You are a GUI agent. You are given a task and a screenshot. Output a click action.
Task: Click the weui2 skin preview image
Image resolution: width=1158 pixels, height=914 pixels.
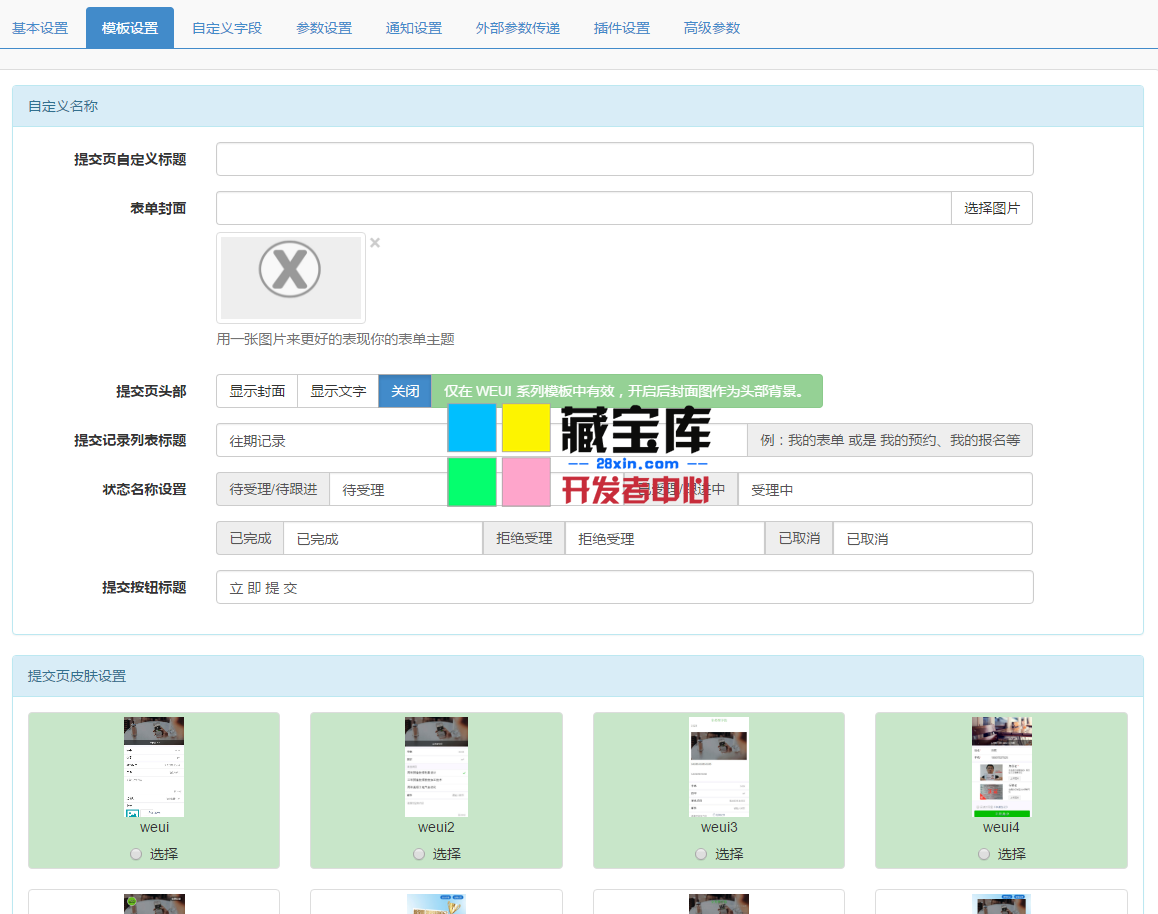[x=436, y=766]
